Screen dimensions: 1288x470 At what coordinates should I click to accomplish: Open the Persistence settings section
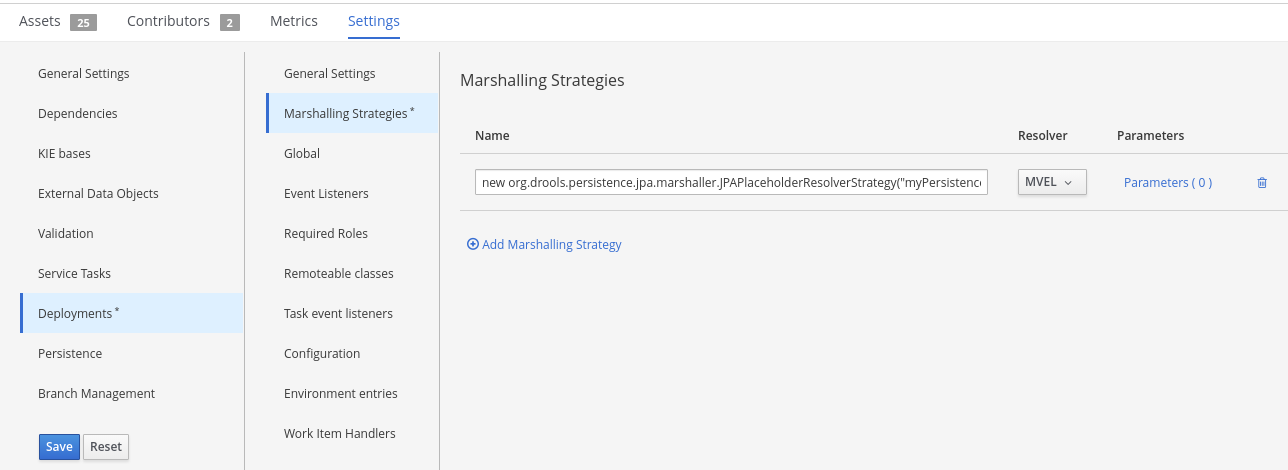[x=70, y=354]
